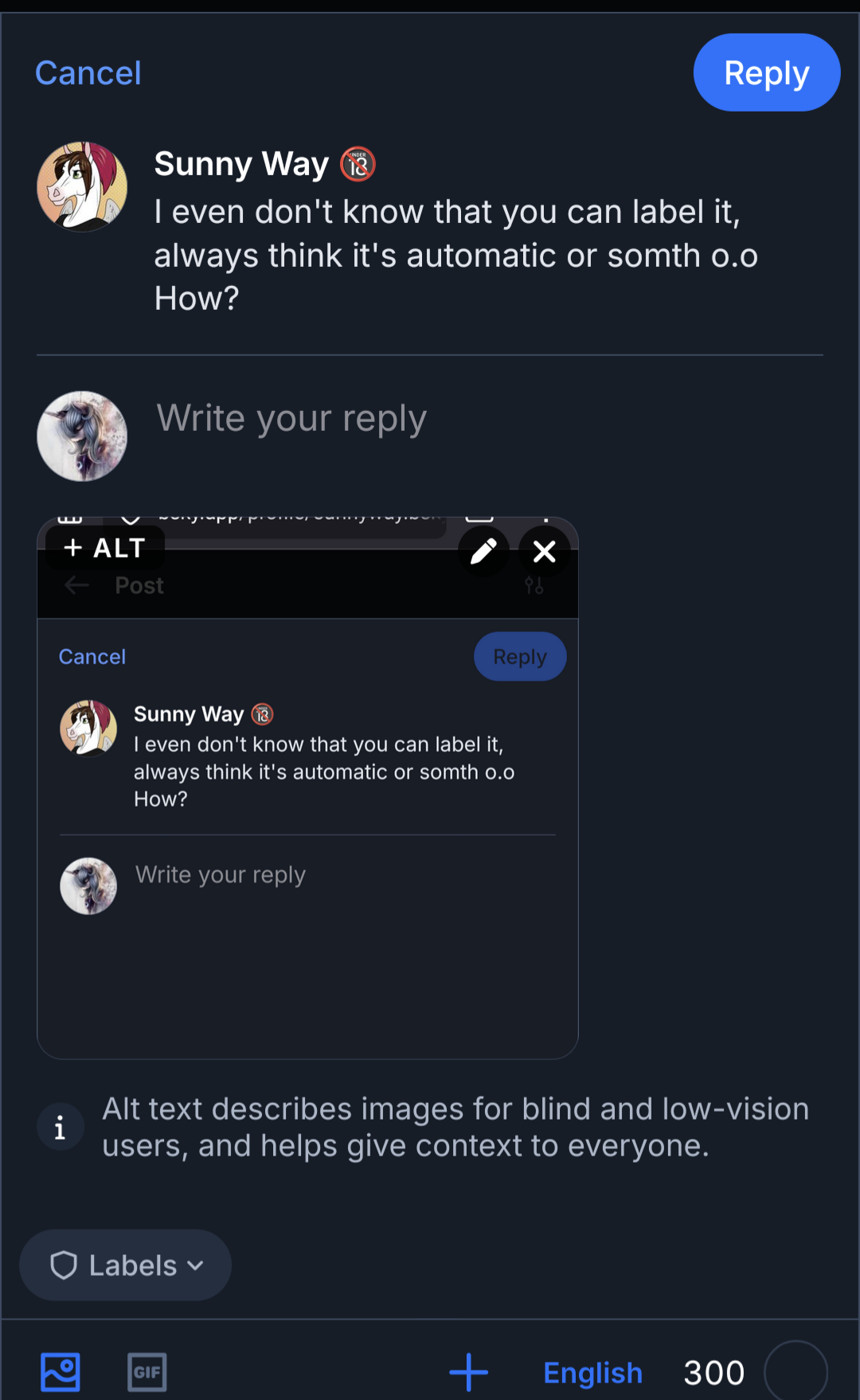Click the shield icon in Labels
Image resolution: width=860 pixels, height=1400 pixels.
pyautogui.click(x=64, y=1265)
